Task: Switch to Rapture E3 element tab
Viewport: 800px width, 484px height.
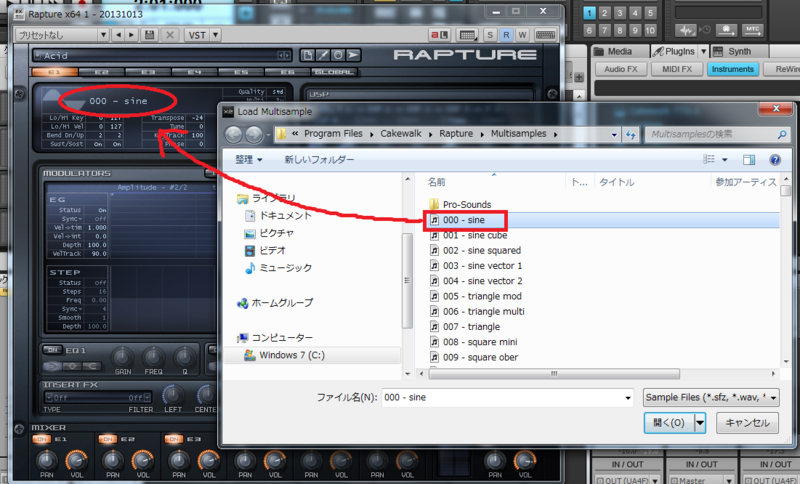Action: (147, 72)
